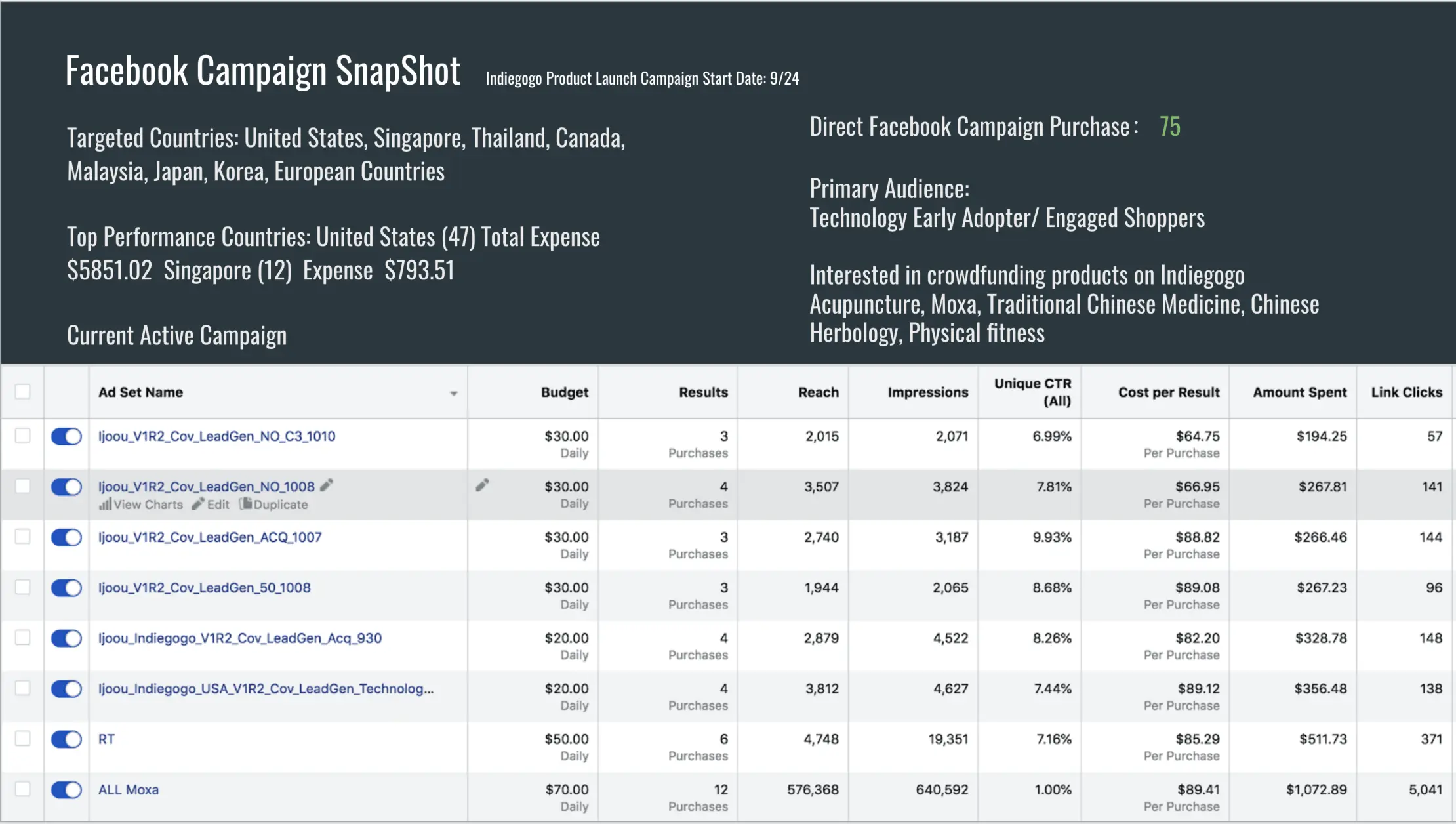Open Ijoou_Indiegogo_V1R2_Cov_LeadGen_Acq_930 ad set
This screenshot has width=1456, height=824.
point(240,638)
